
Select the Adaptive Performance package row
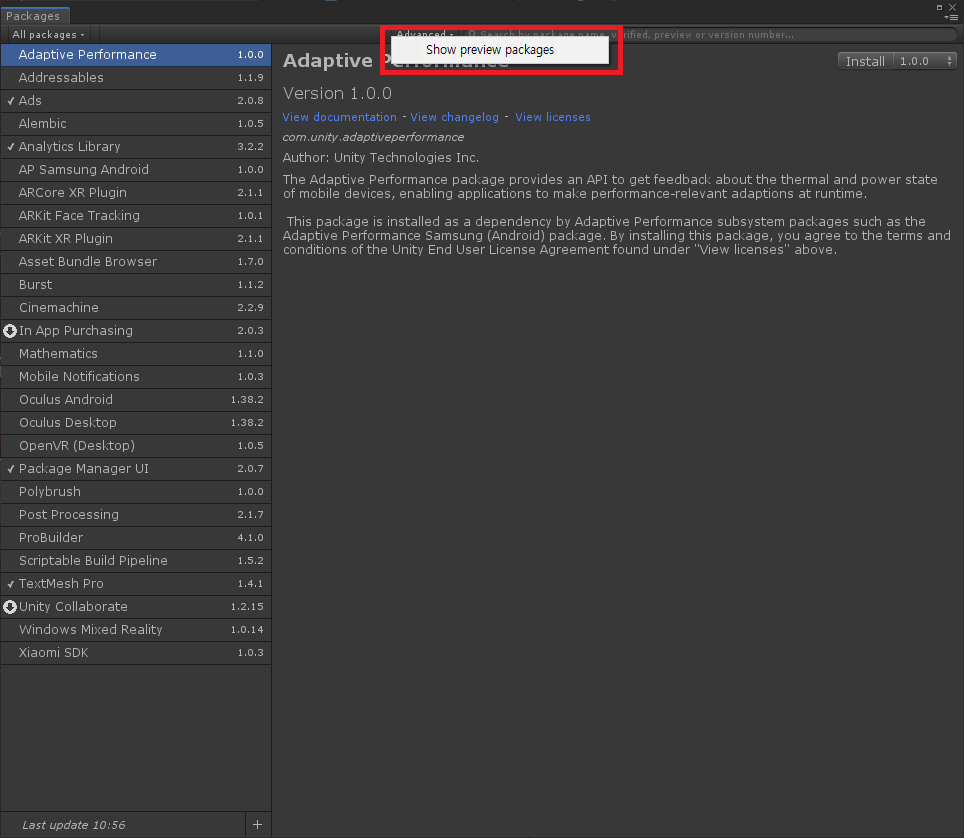tap(136, 55)
